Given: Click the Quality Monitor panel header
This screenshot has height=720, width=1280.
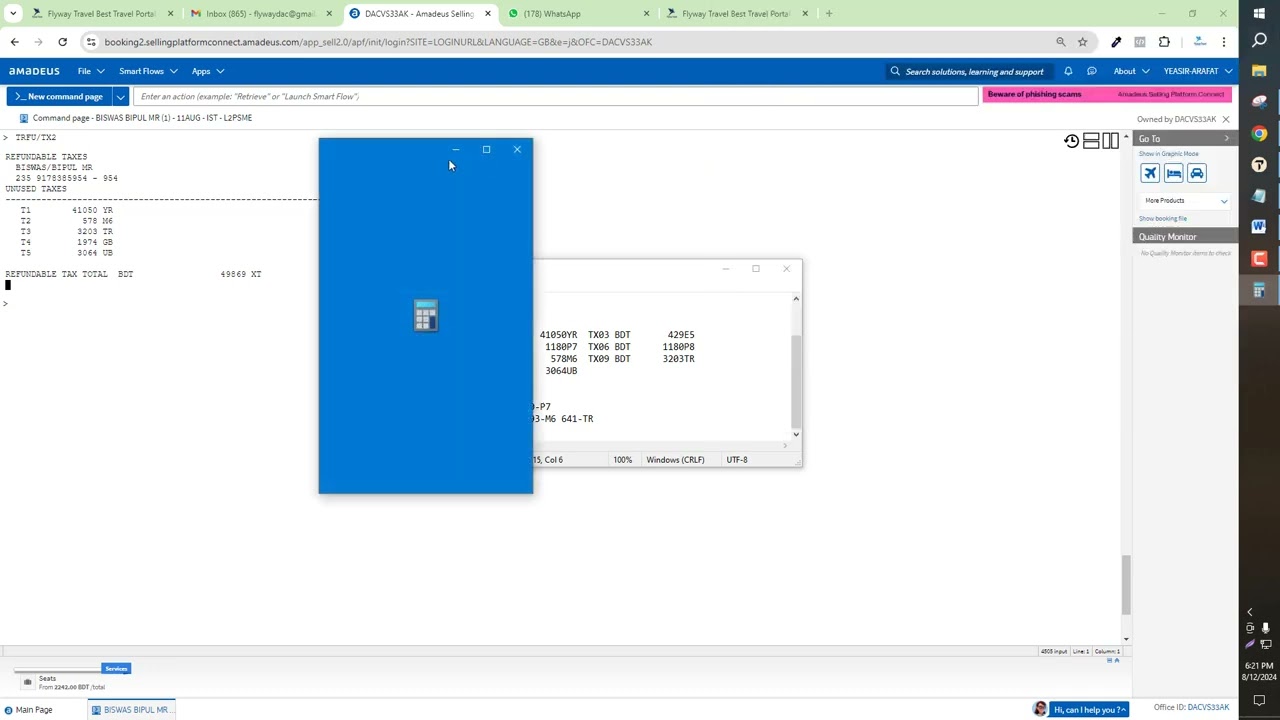Looking at the screenshot, I should [x=1185, y=237].
